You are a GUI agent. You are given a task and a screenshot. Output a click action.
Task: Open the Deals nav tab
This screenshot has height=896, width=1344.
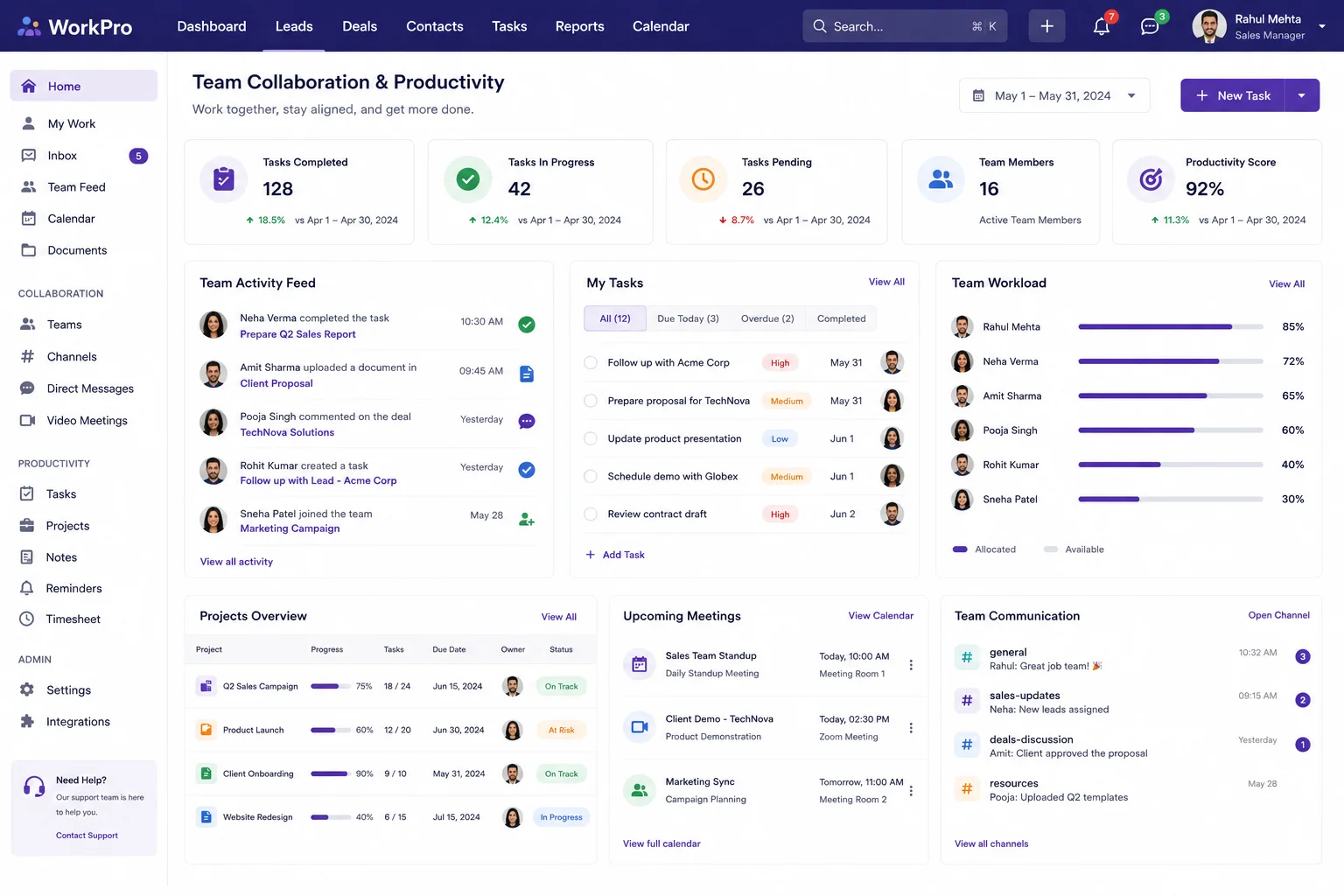(360, 26)
